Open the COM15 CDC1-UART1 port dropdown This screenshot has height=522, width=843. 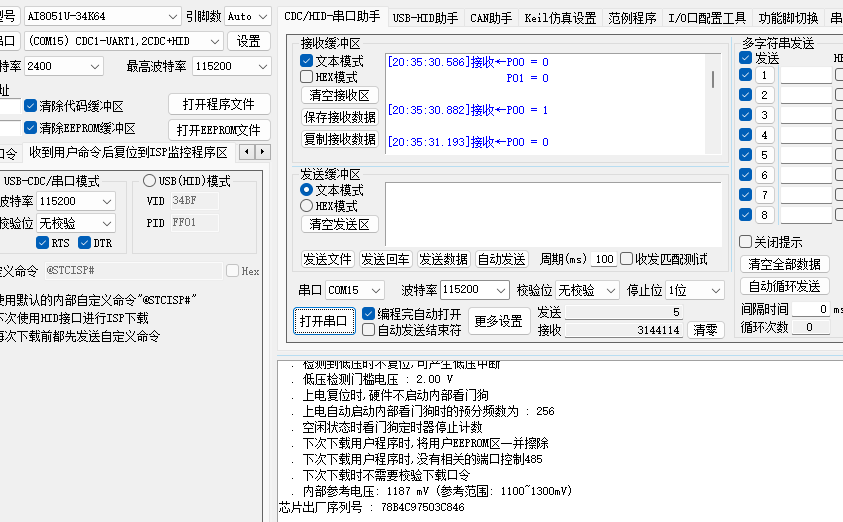pos(123,41)
